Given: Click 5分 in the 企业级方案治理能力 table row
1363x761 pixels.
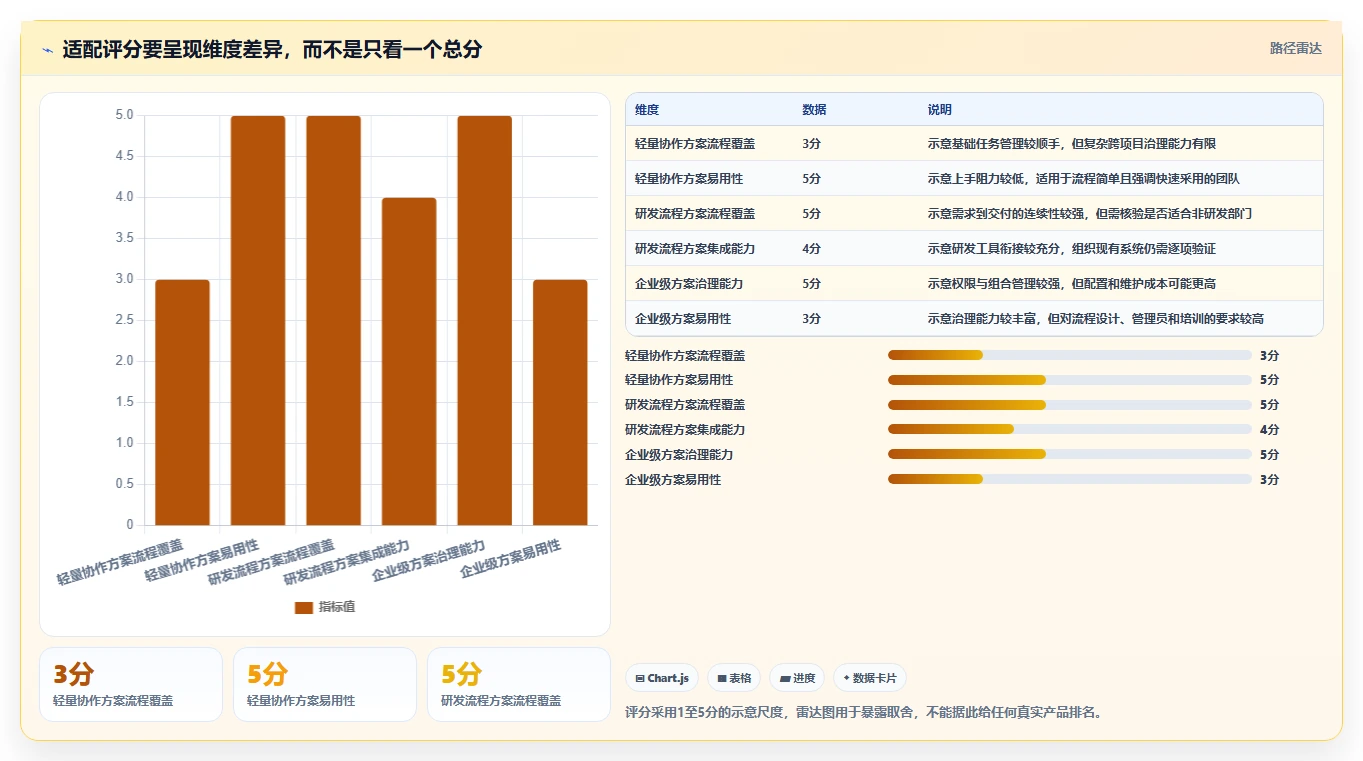Looking at the screenshot, I should pyautogui.click(x=811, y=284).
